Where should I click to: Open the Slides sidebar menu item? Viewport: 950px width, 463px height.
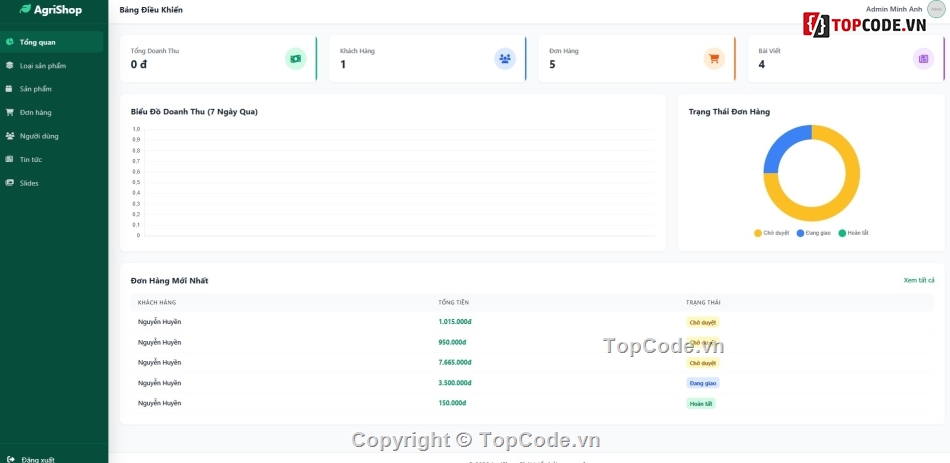[52, 182]
